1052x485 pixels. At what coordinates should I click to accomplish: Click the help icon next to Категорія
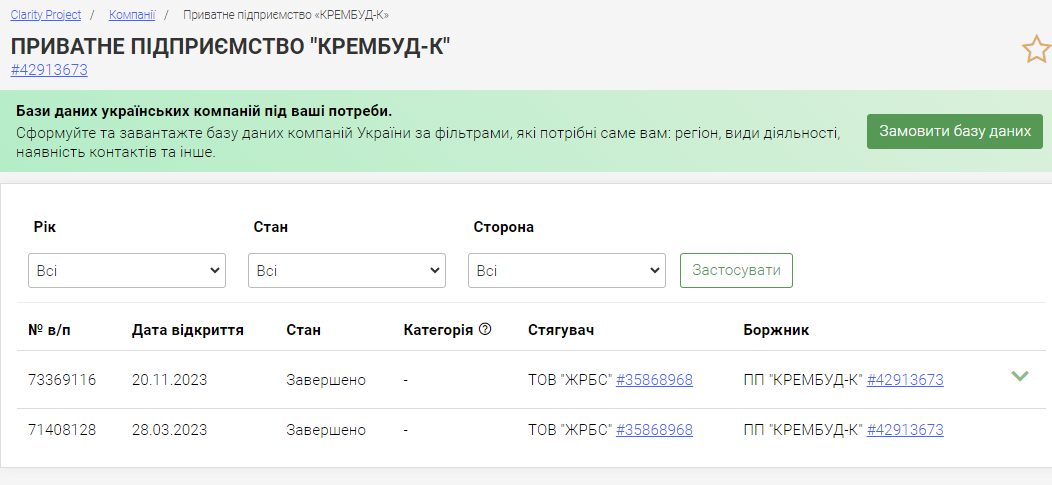pyautogui.click(x=485, y=329)
